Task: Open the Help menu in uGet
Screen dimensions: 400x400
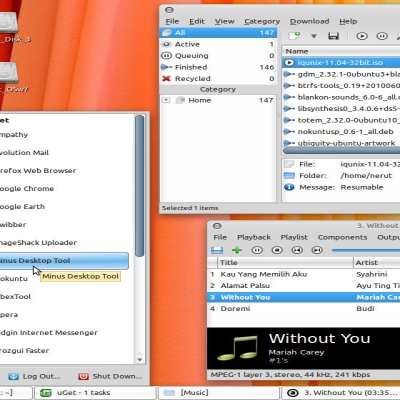Action: [348, 21]
